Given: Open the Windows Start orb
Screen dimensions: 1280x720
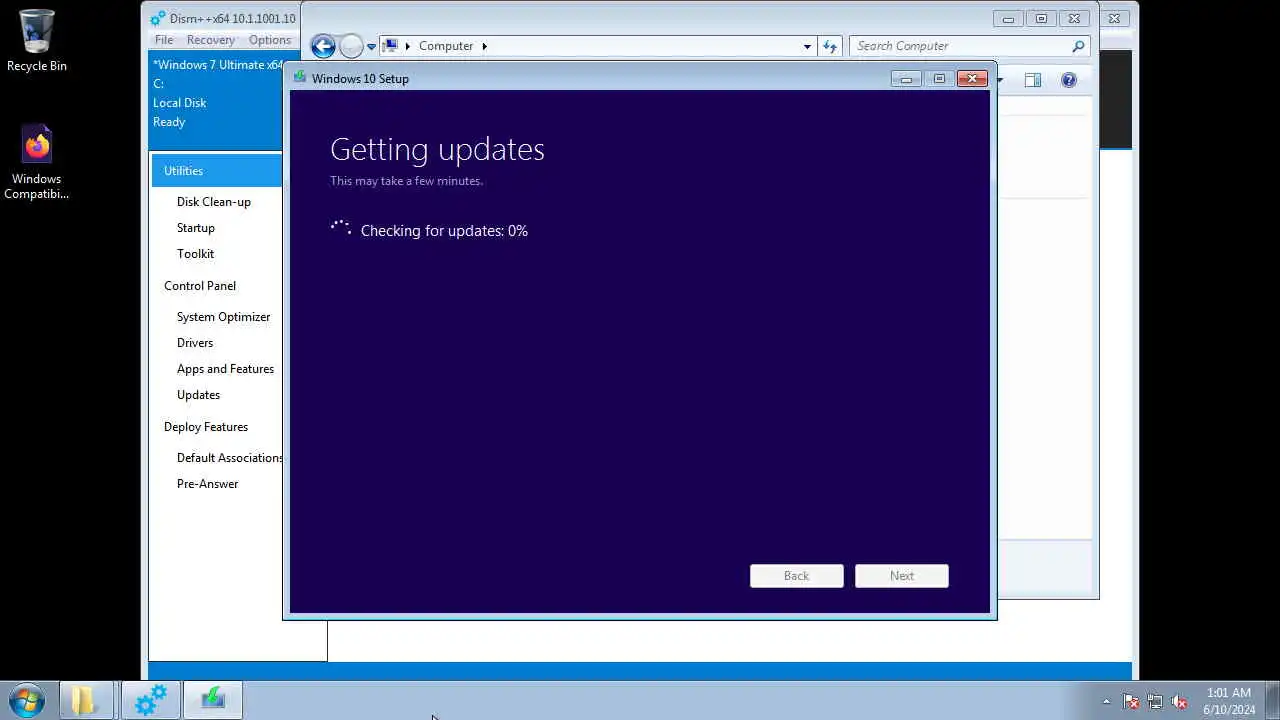Looking at the screenshot, I should click(x=26, y=700).
